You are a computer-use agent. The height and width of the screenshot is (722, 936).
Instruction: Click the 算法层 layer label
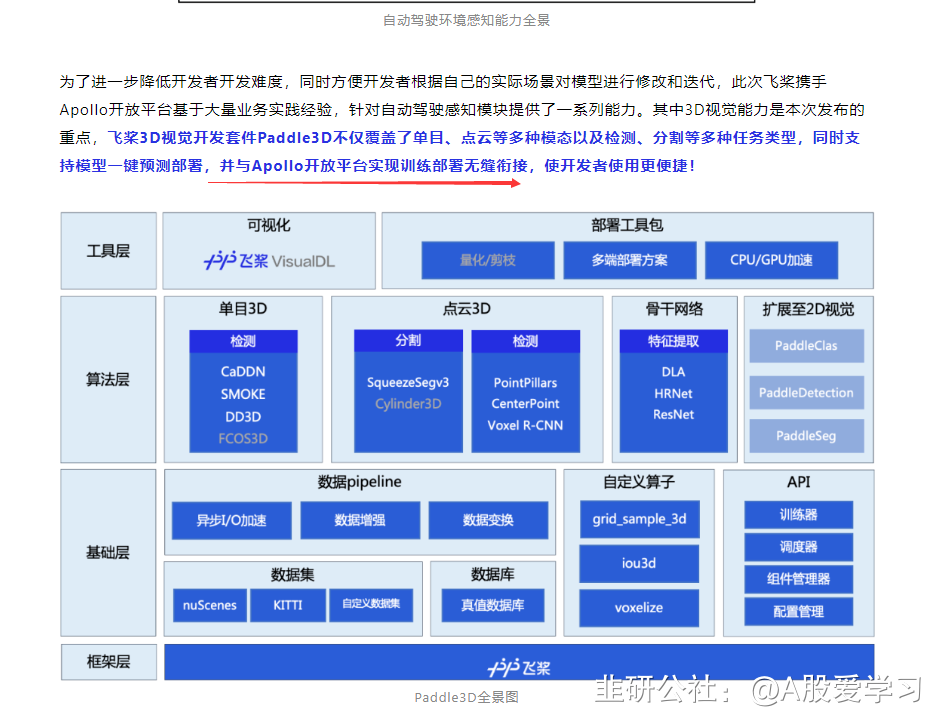pos(108,379)
